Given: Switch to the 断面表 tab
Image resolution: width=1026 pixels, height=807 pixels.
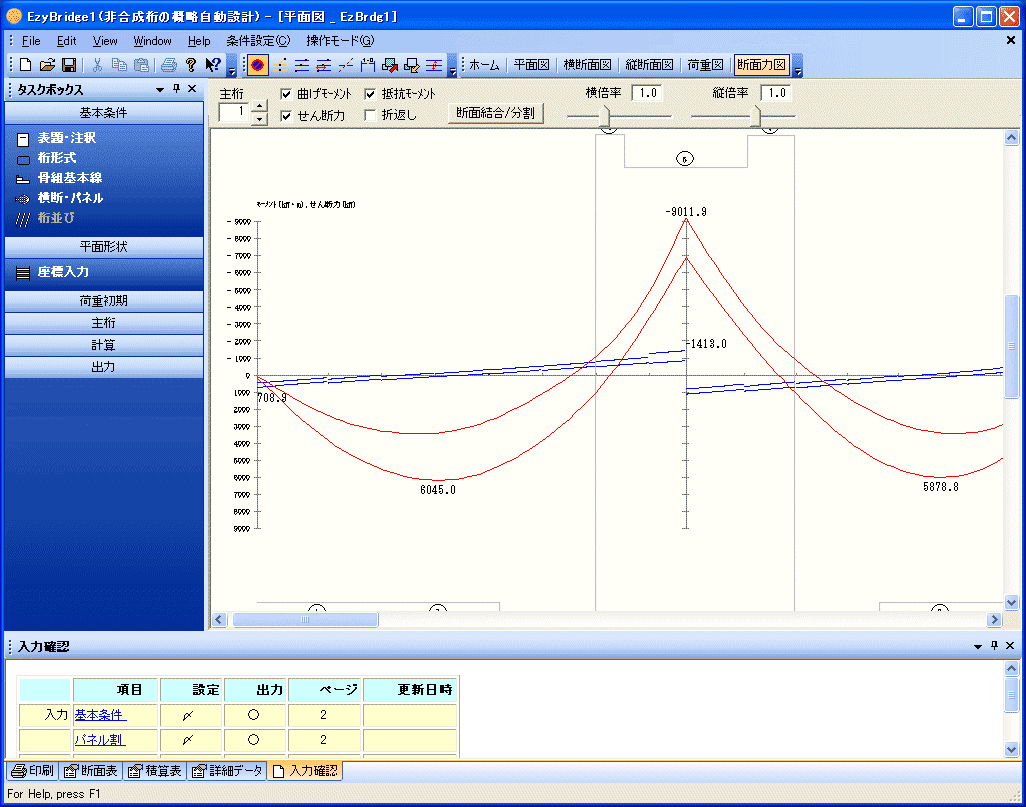Looking at the screenshot, I should point(90,771).
